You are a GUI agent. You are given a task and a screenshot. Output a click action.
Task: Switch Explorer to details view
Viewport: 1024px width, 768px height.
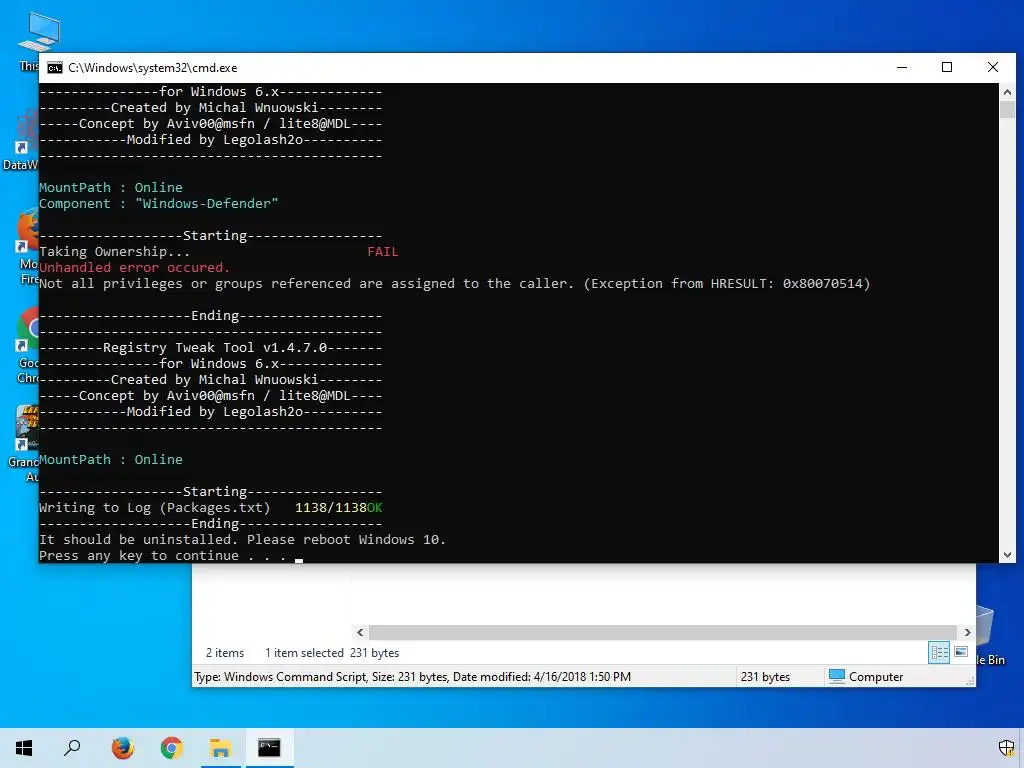pyautogui.click(x=939, y=652)
